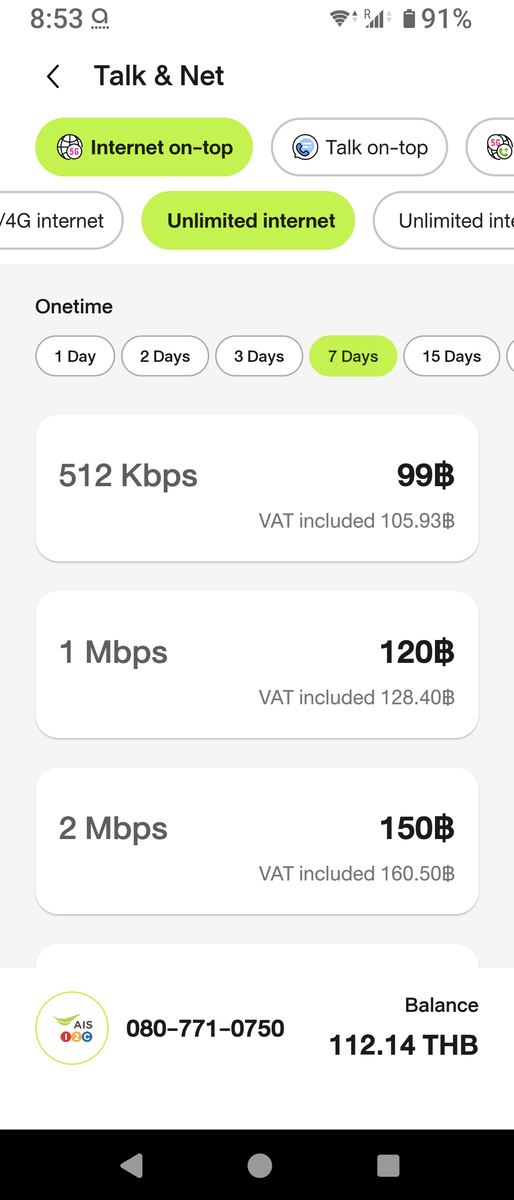
Task: Tap the Android home circle button
Action: click(259, 1165)
